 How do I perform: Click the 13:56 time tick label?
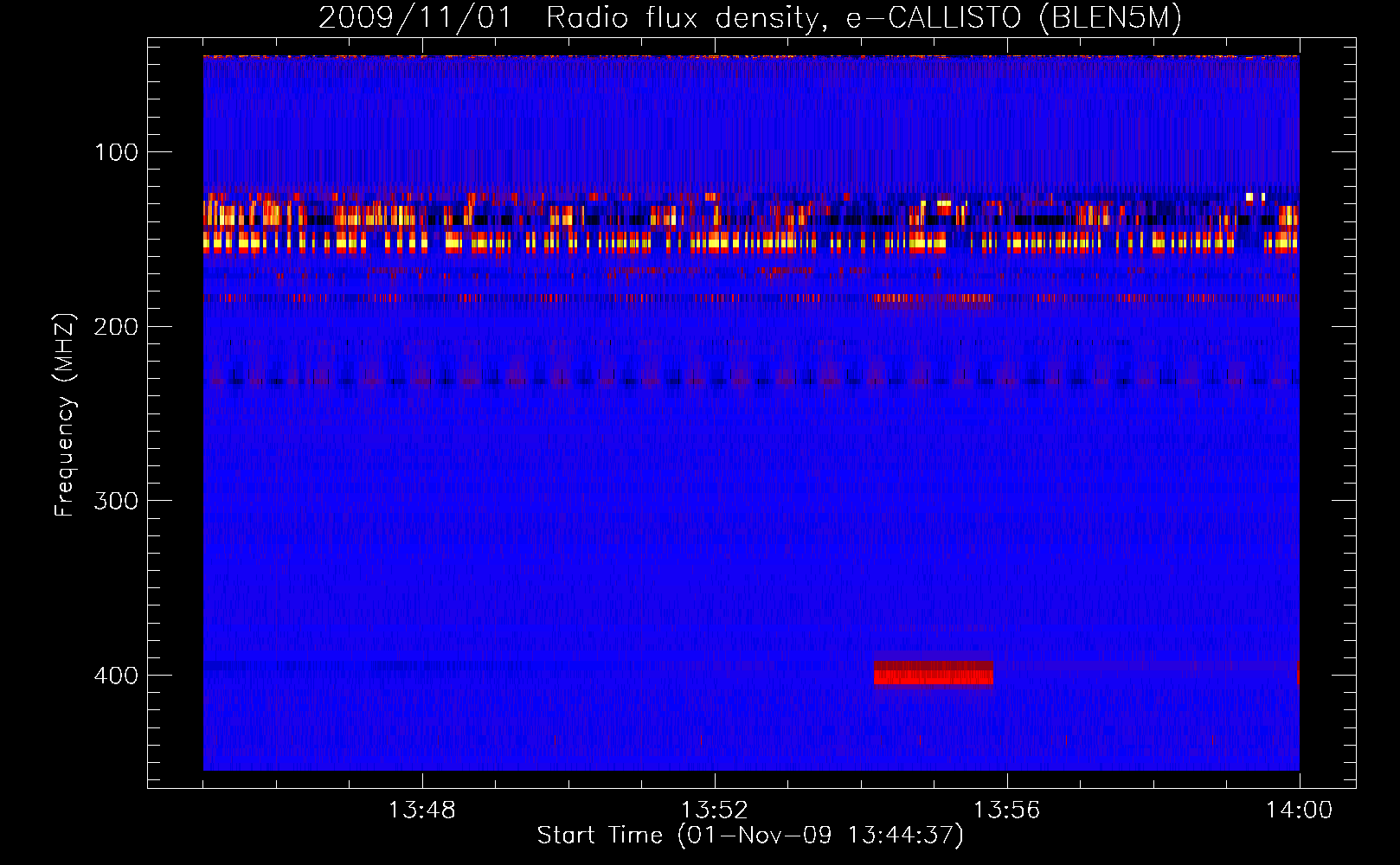[x=1006, y=811]
